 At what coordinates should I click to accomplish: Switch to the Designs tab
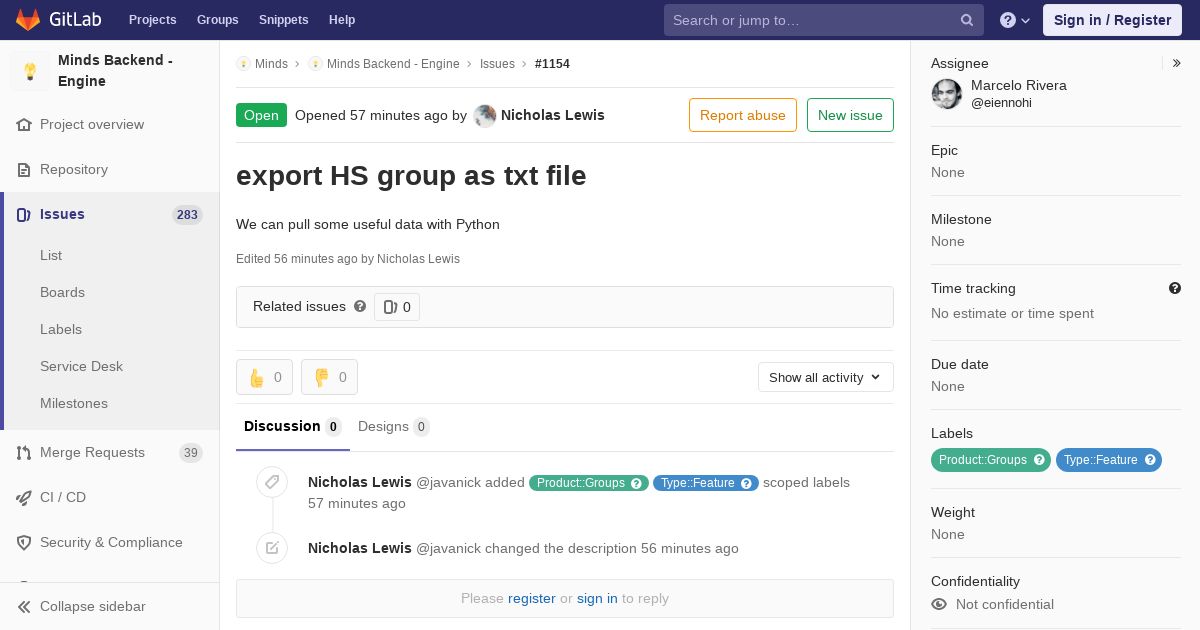(394, 427)
